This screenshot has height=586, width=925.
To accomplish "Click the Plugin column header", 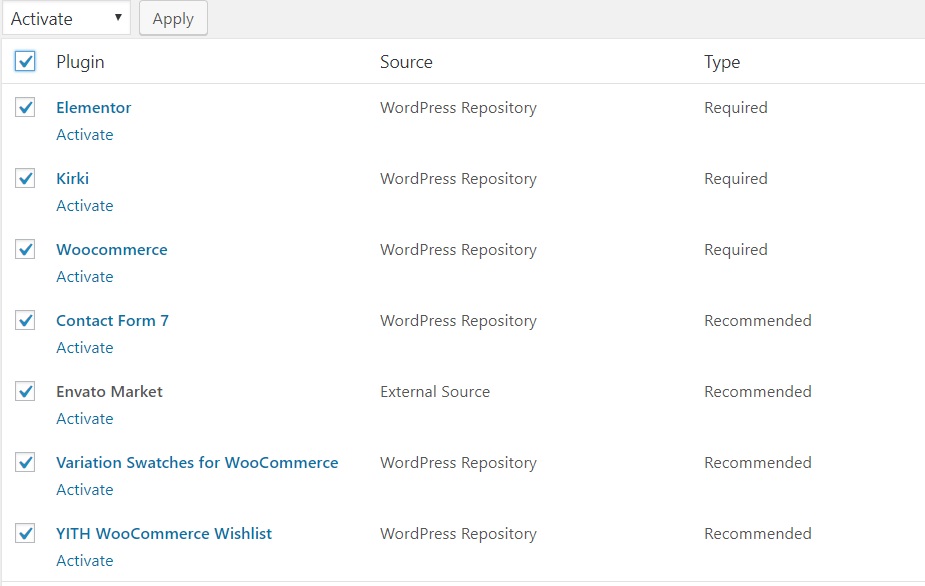I will point(80,62).
